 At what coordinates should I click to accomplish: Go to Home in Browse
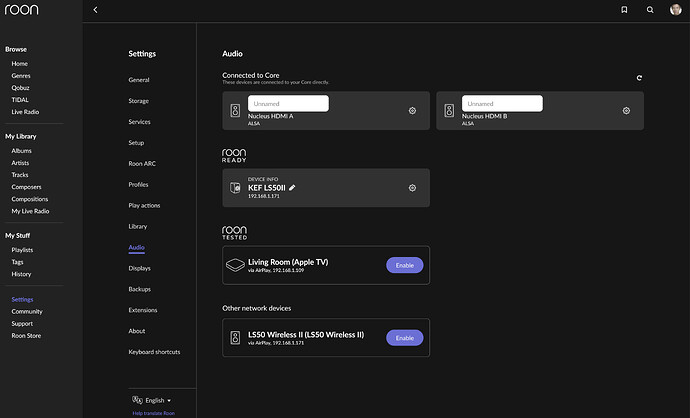[x=19, y=64]
